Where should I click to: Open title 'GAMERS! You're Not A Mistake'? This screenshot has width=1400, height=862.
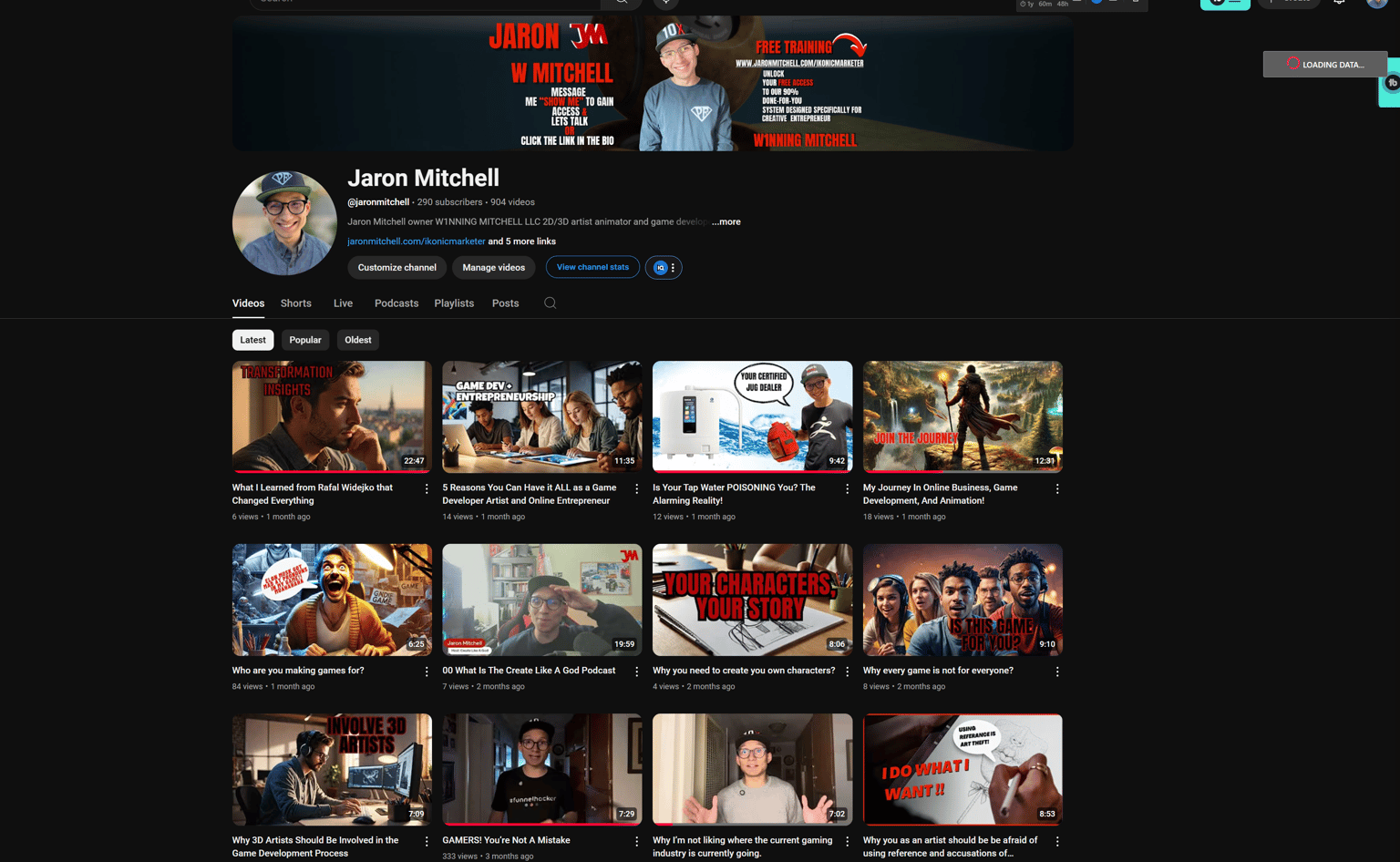coord(506,840)
